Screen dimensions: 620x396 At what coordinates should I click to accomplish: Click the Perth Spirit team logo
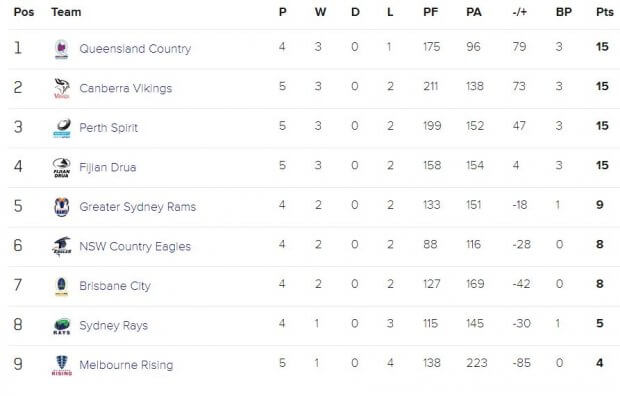(62, 128)
